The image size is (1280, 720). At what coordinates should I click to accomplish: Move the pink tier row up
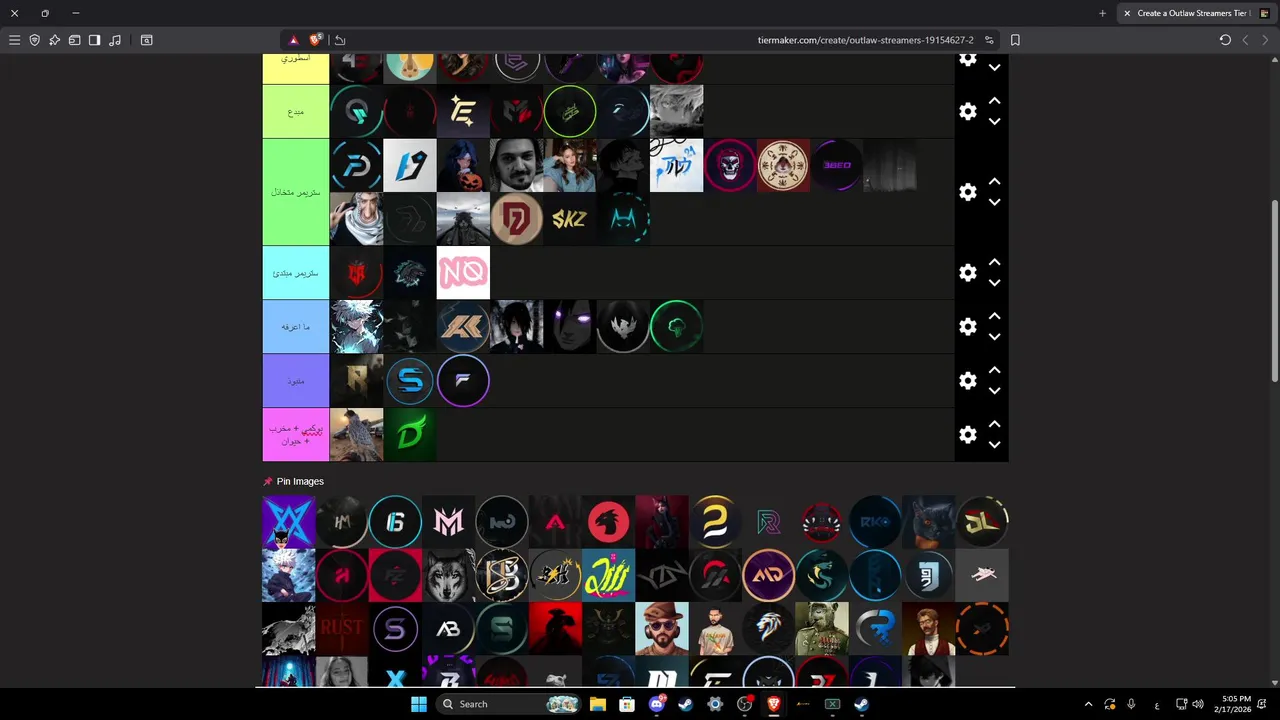(994, 425)
